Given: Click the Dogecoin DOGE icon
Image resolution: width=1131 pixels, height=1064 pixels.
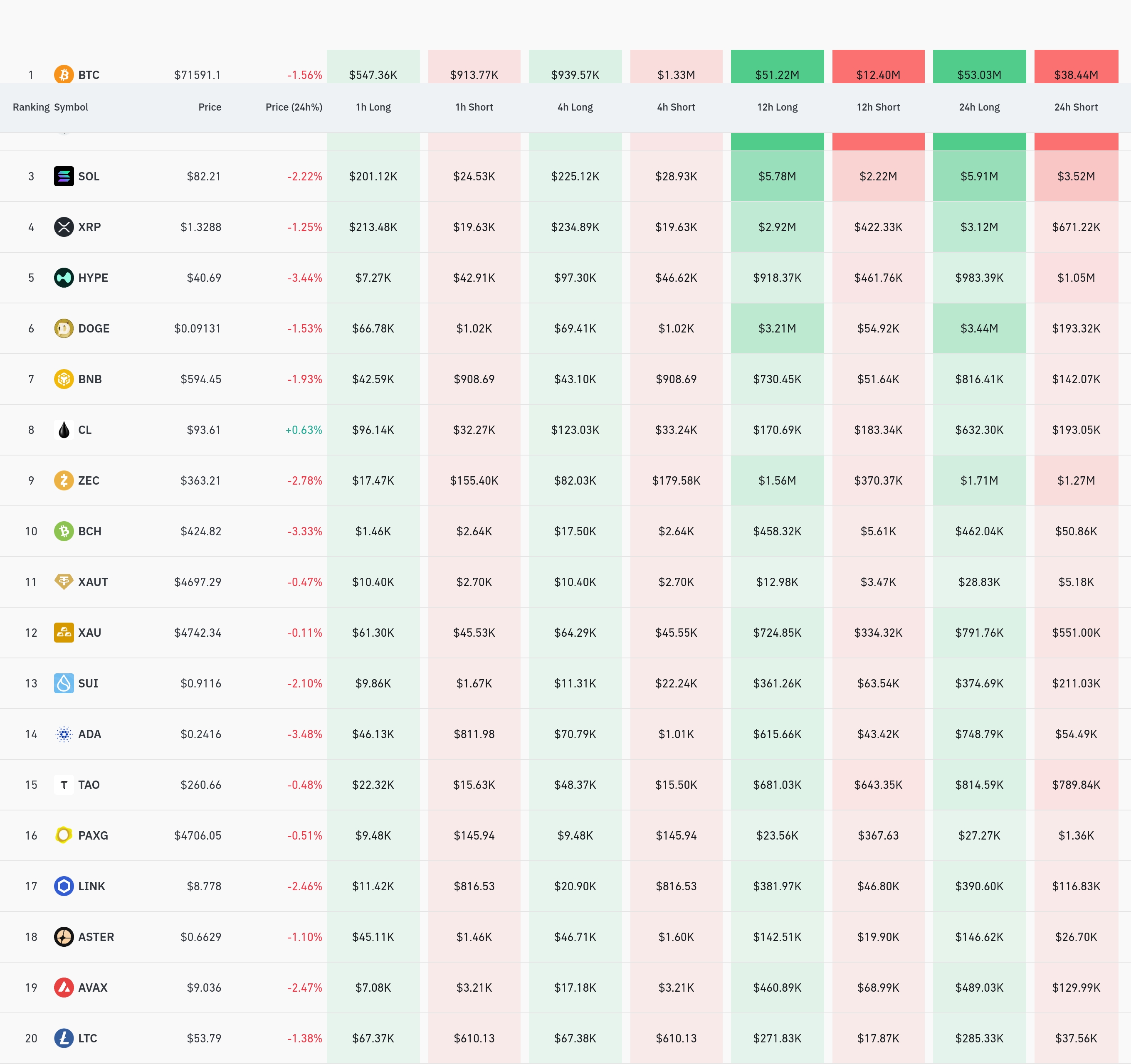Looking at the screenshot, I should click(64, 328).
